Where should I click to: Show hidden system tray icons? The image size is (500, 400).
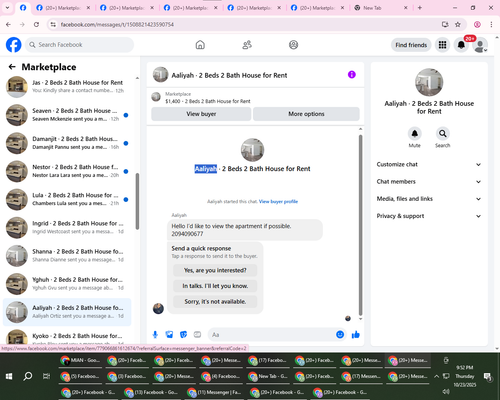[x=436, y=376]
